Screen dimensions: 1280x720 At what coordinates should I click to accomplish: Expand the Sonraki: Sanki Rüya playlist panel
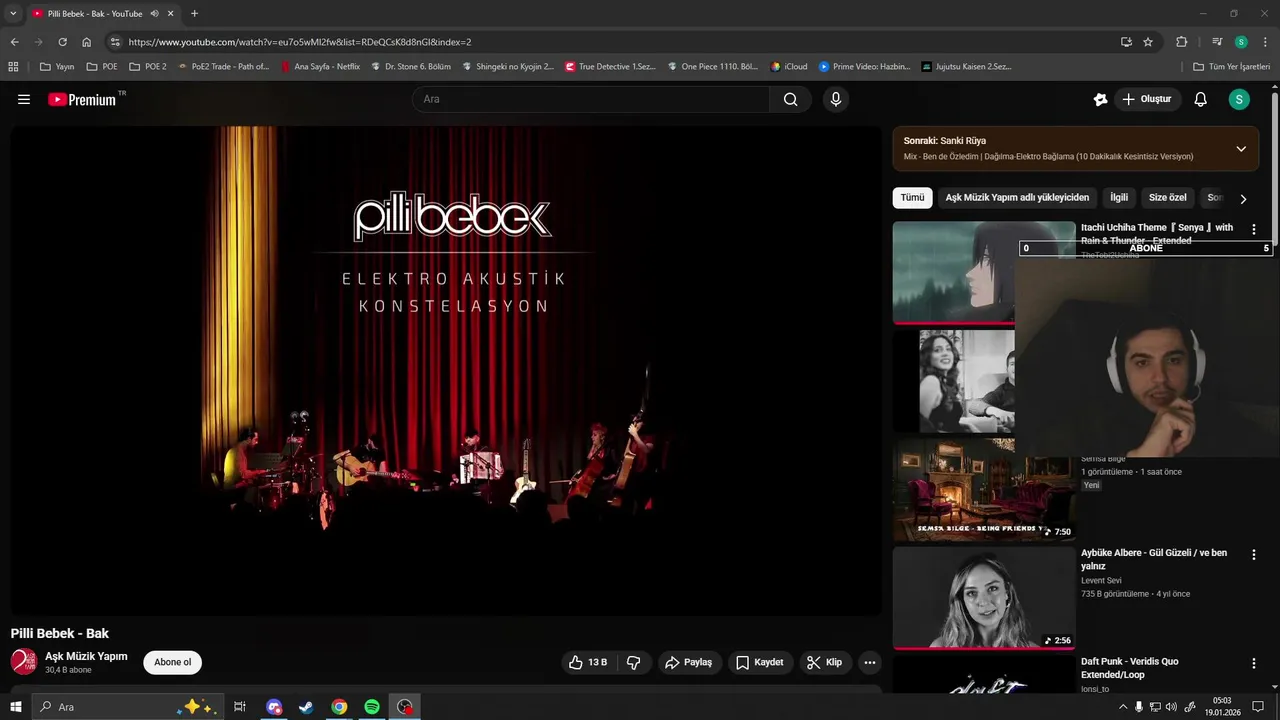pos(1241,149)
